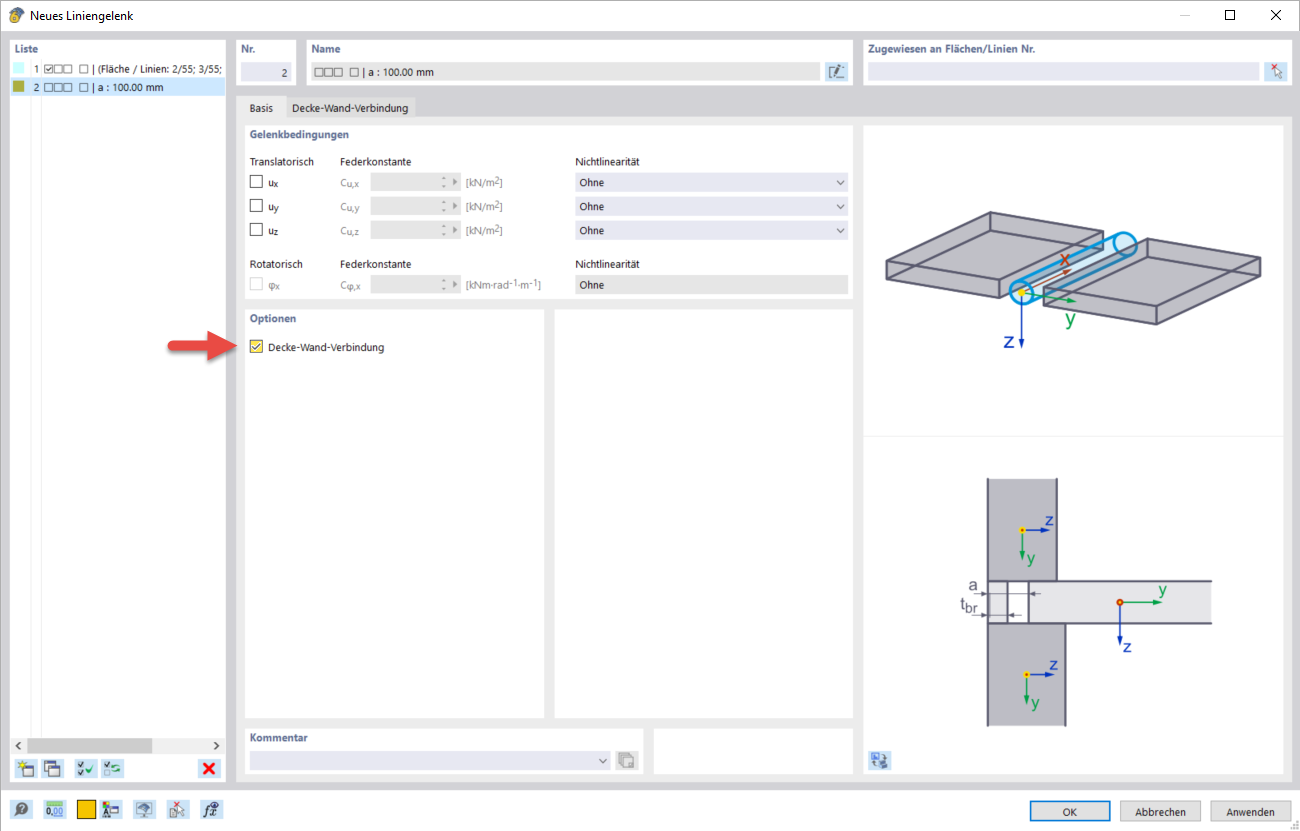Click the Cu,z spring constant input field
This screenshot has width=1300, height=831.
pos(404,230)
